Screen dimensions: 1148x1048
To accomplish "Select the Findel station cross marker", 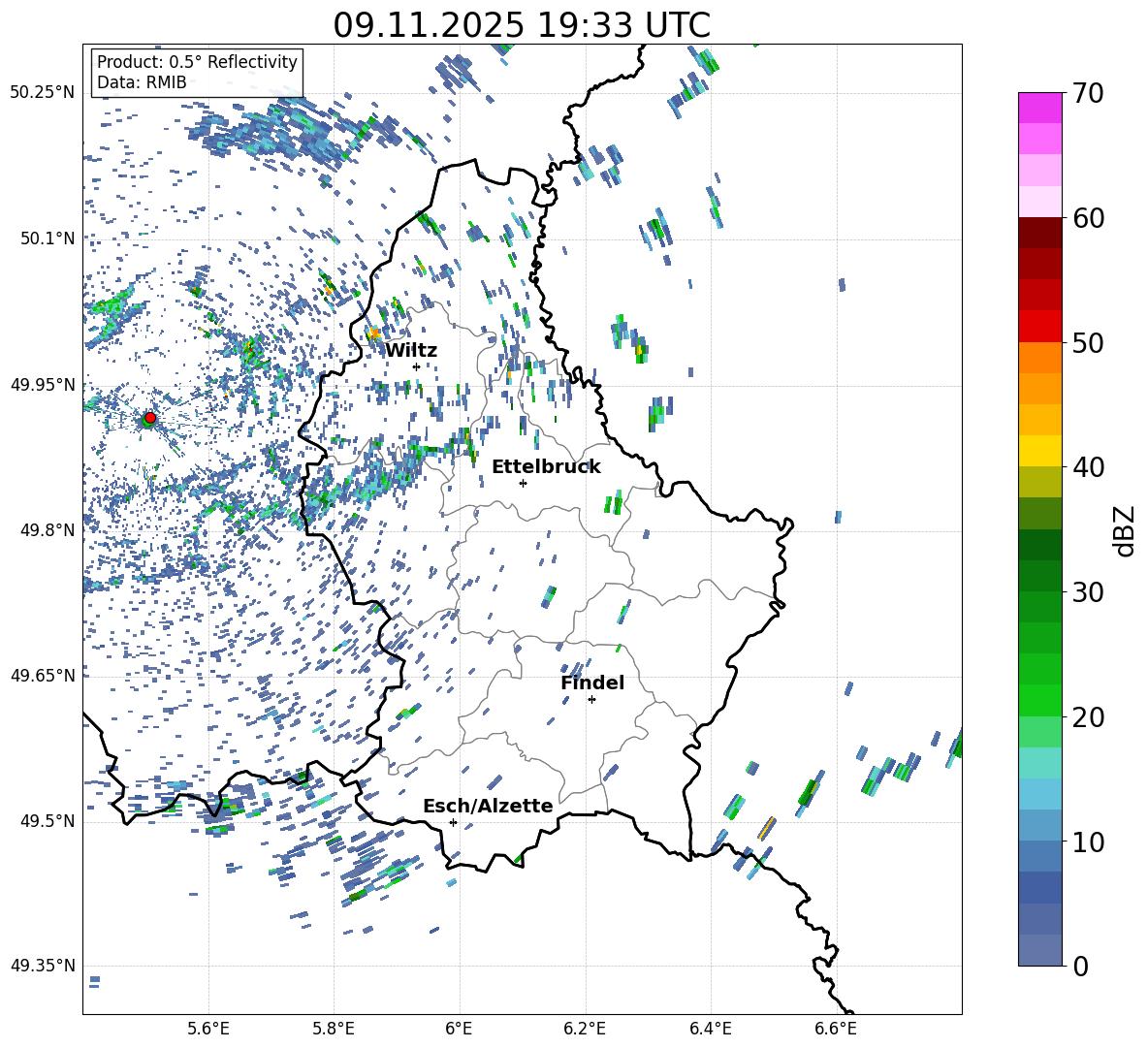I will pyautogui.click(x=591, y=699).
